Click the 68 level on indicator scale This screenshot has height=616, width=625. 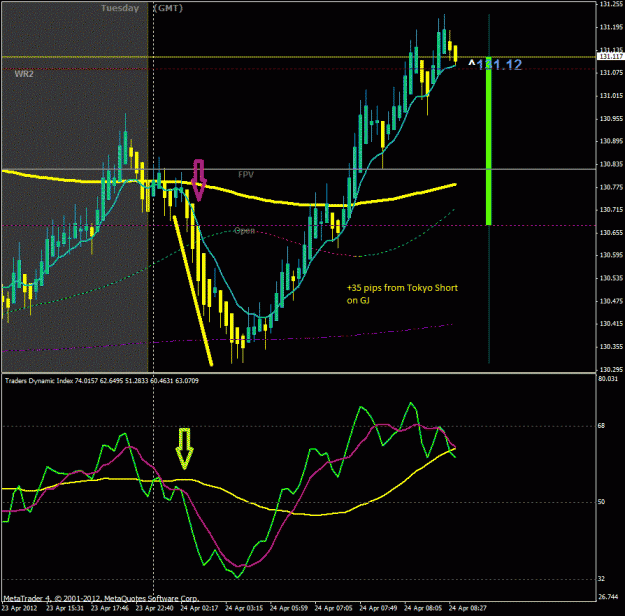tap(601, 426)
